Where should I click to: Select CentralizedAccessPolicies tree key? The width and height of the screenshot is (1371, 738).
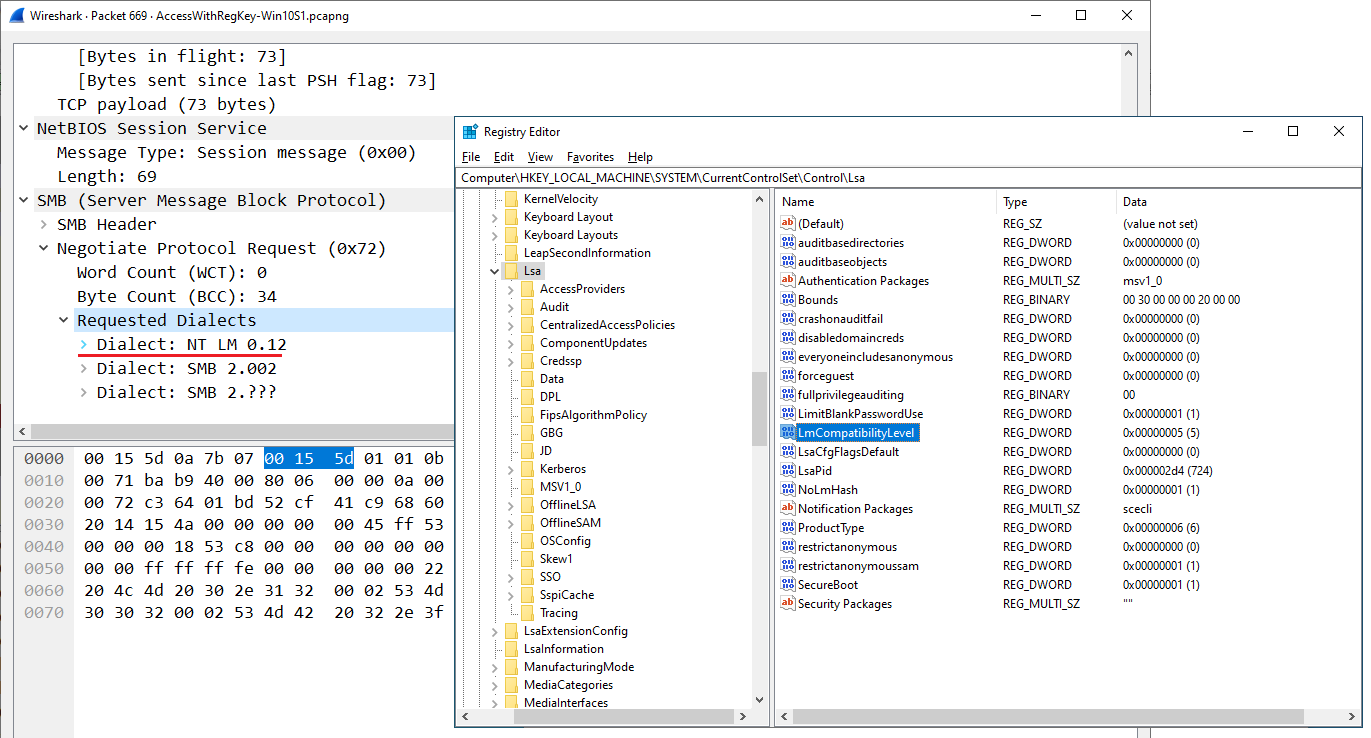tap(607, 325)
